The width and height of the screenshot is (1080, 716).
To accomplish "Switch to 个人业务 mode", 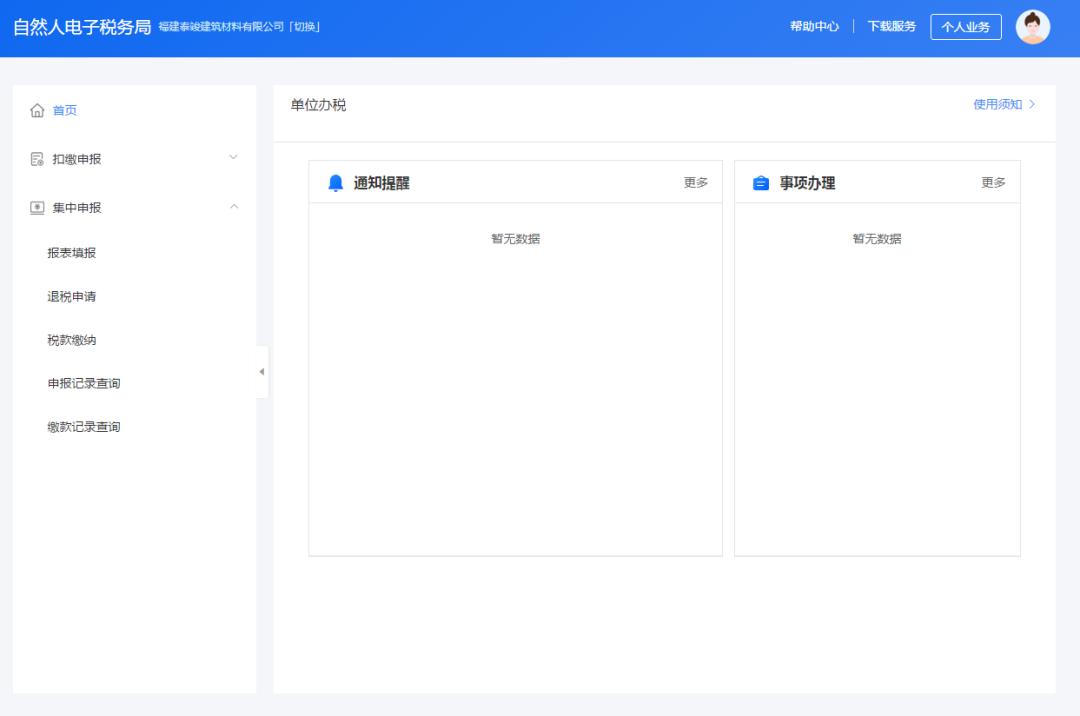I will coord(966,26).
